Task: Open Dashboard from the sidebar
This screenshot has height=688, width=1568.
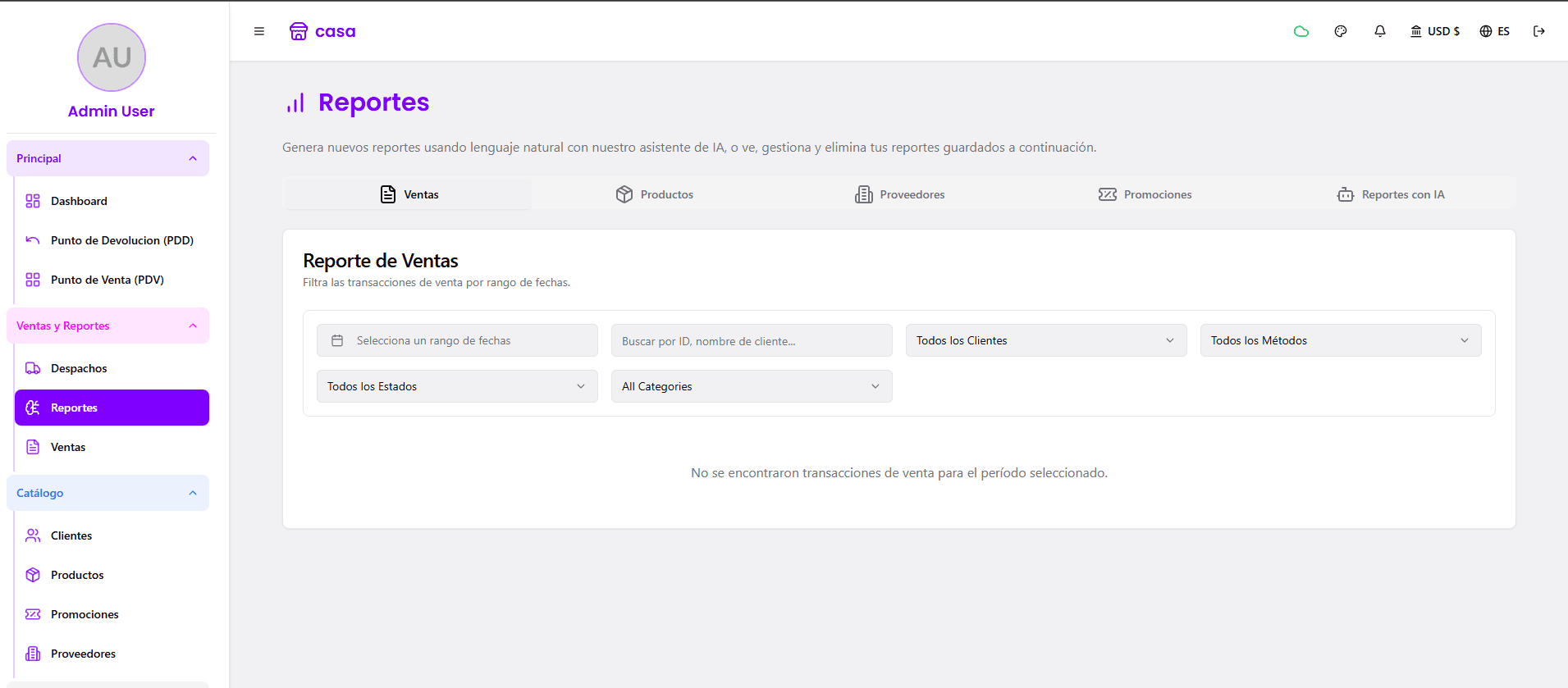Action: pos(112,201)
